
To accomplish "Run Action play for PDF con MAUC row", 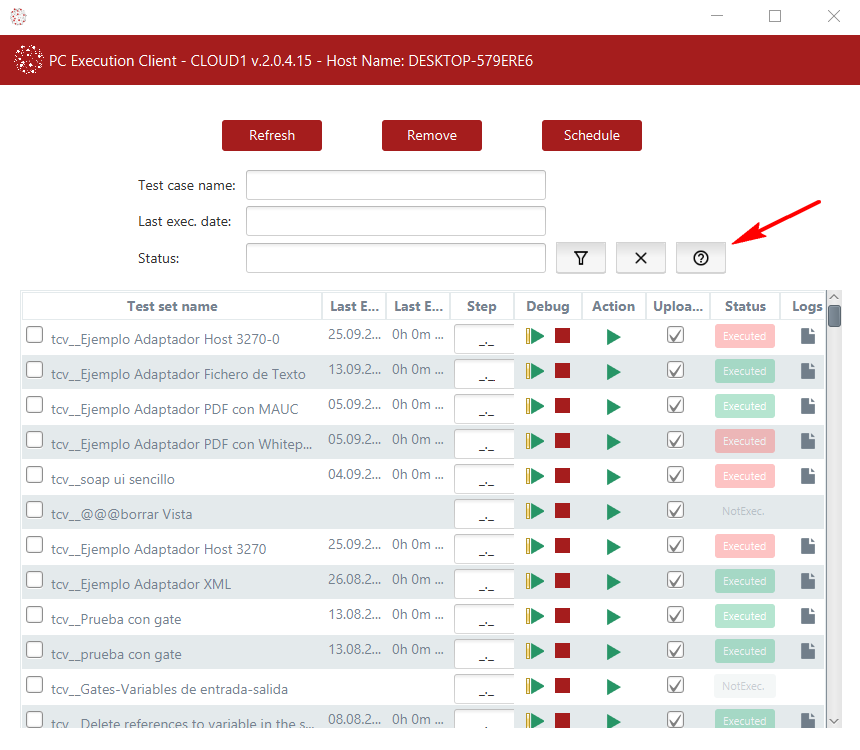I will click(x=613, y=406).
